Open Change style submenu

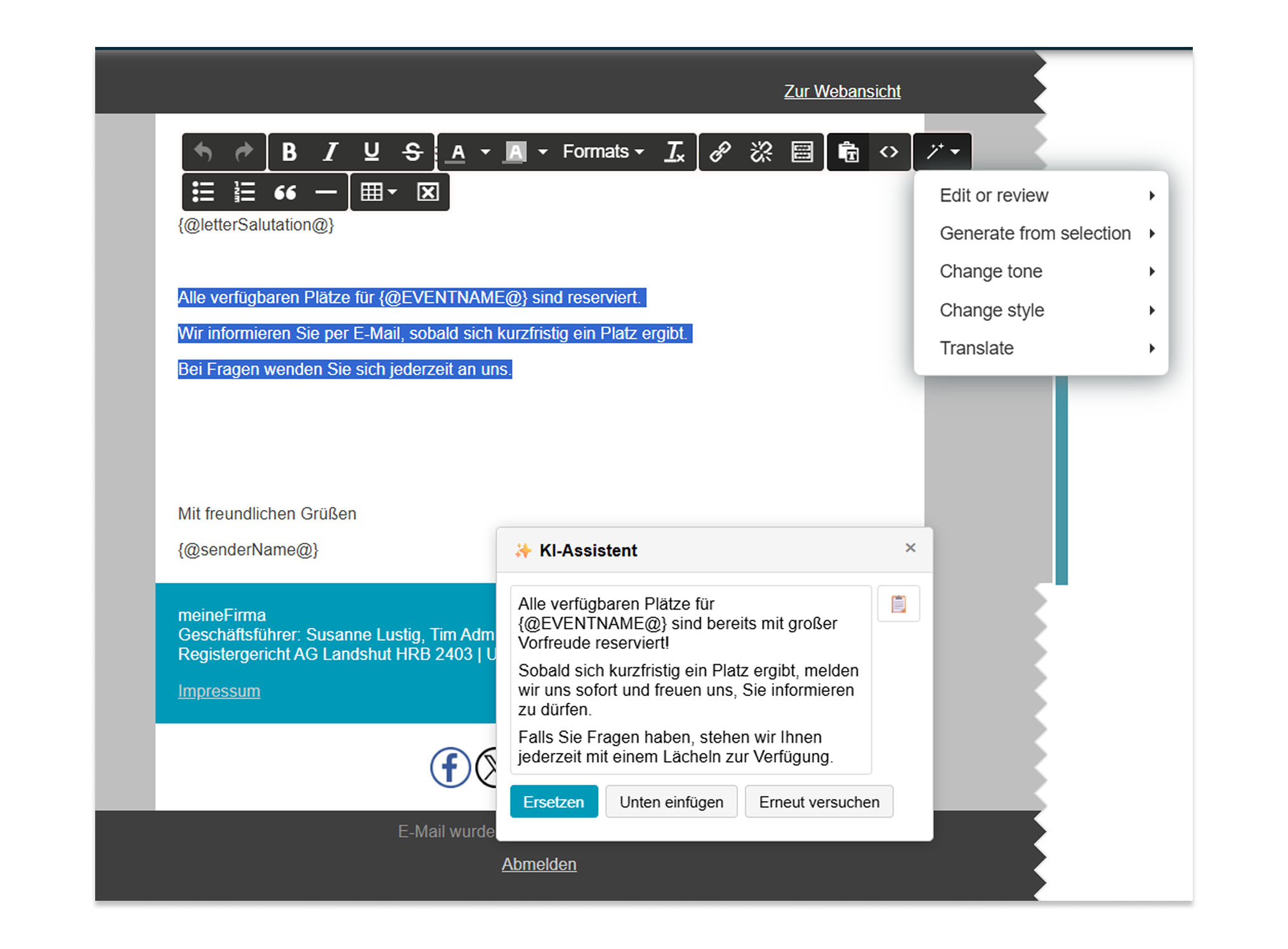(1041, 310)
